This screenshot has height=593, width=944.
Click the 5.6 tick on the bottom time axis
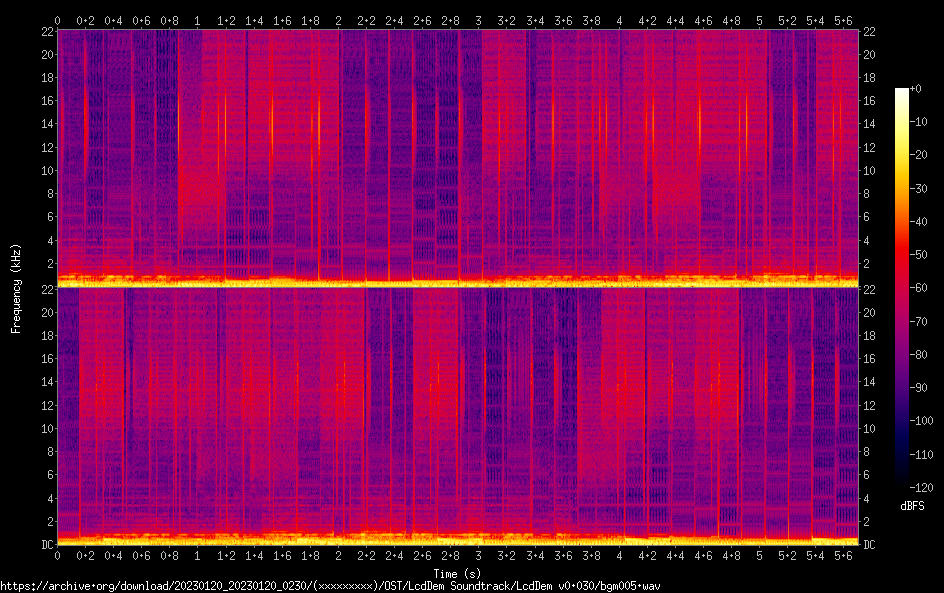click(x=844, y=556)
